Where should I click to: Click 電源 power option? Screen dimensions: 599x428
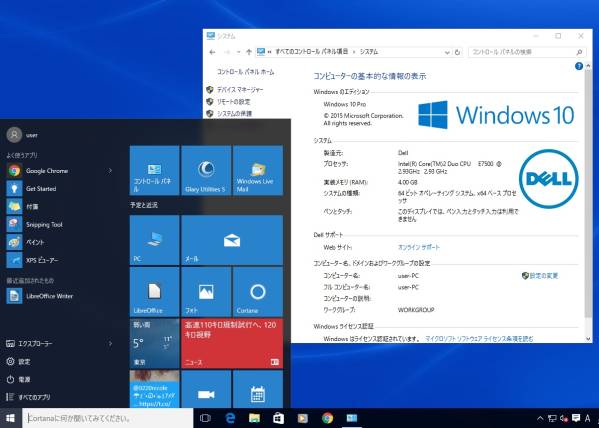tap(18, 379)
